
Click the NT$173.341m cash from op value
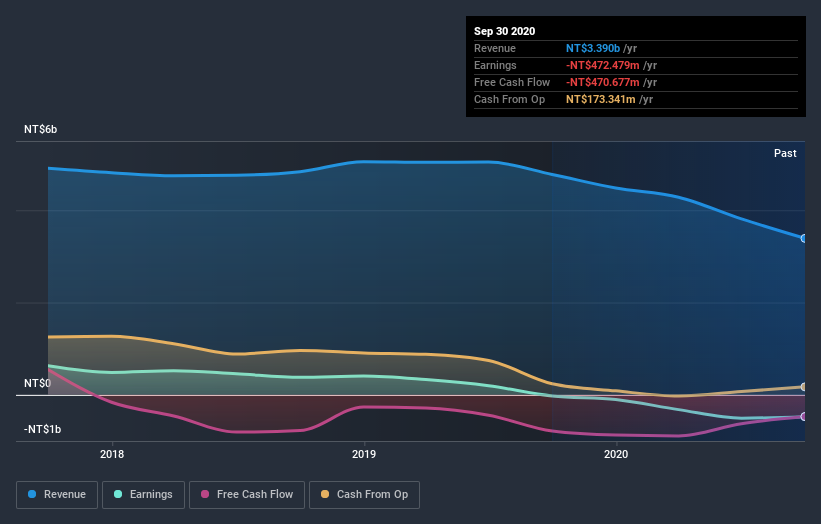601,99
